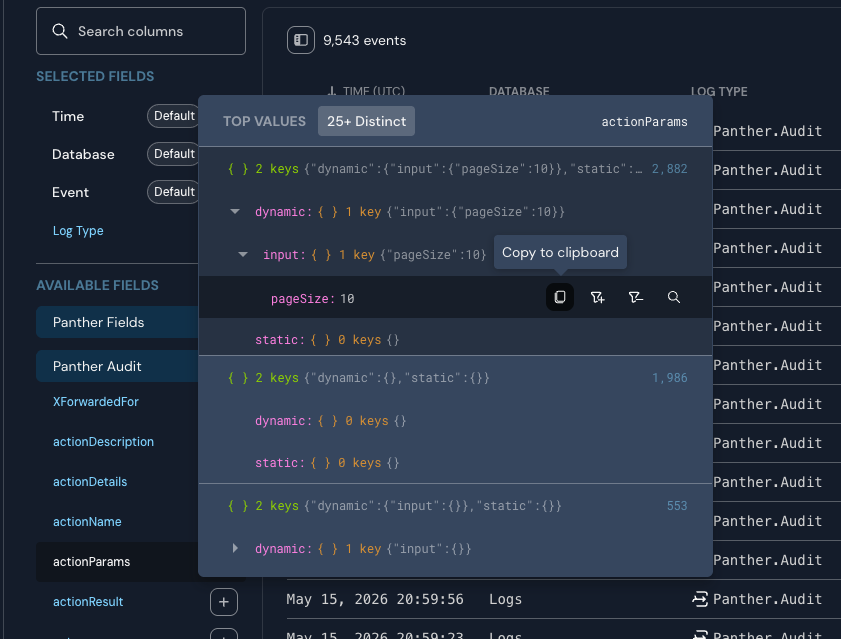The height and width of the screenshot is (639, 841).
Task: Collapse the input key node
Action: coord(243,254)
